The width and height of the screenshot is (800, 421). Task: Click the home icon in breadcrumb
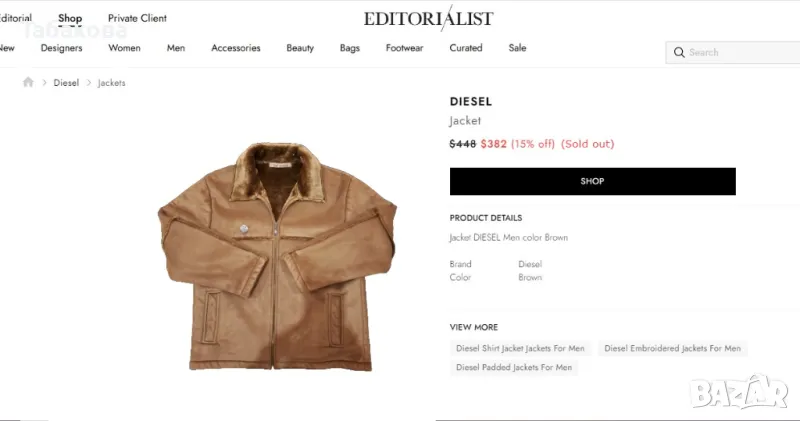pyautogui.click(x=28, y=82)
